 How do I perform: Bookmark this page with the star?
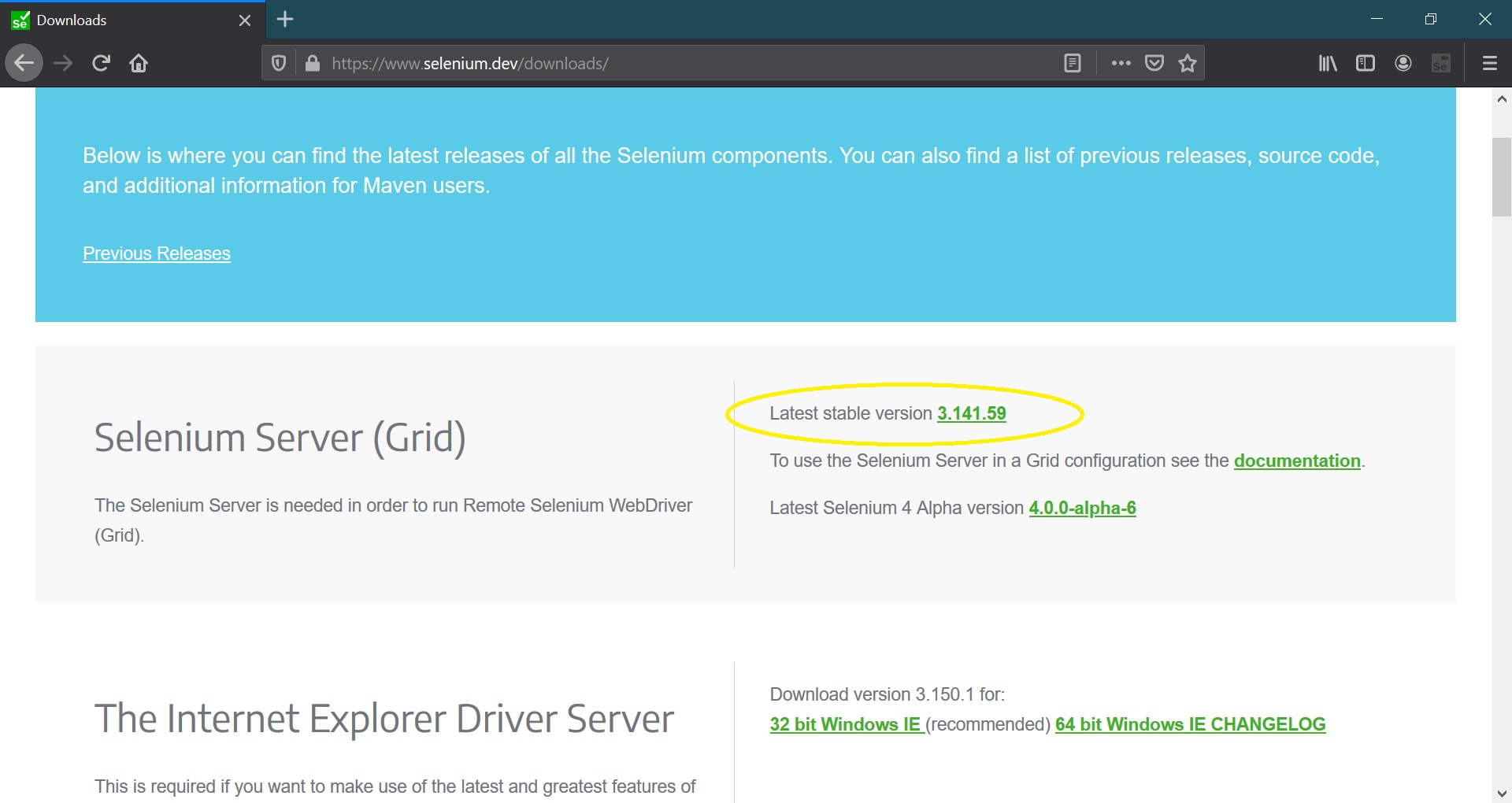click(x=1188, y=63)
